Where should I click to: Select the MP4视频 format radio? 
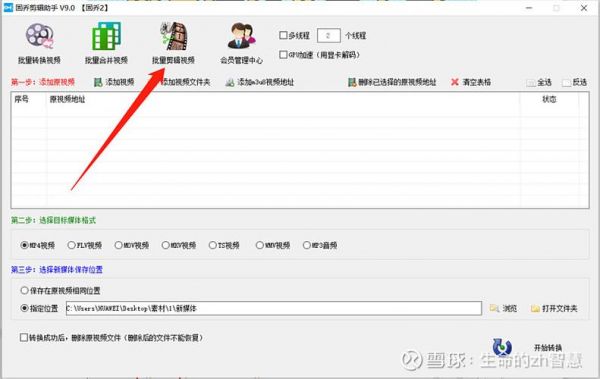click(24, 245)
